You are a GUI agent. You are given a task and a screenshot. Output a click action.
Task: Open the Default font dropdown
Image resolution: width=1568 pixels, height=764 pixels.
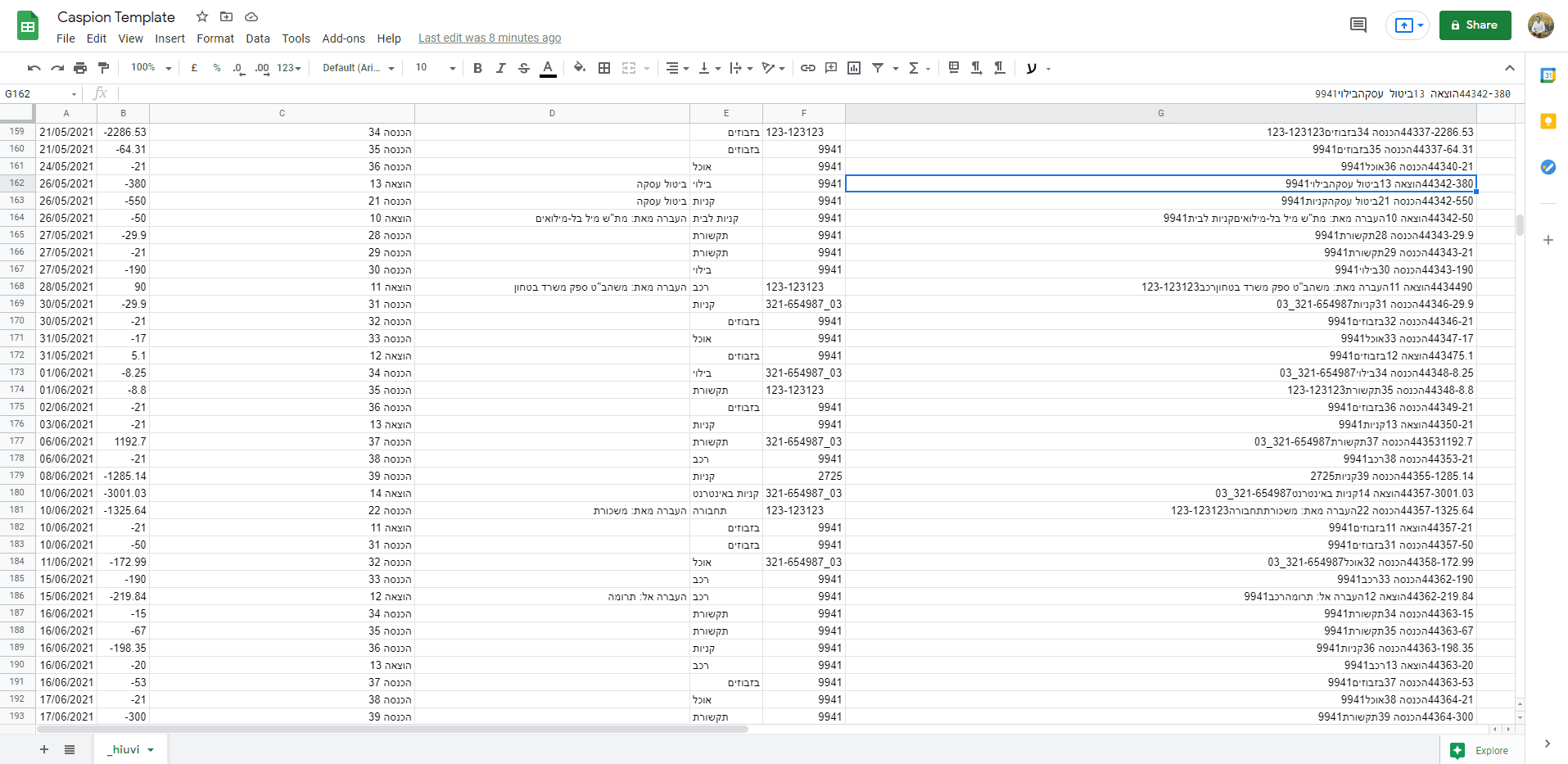point(359,68)
